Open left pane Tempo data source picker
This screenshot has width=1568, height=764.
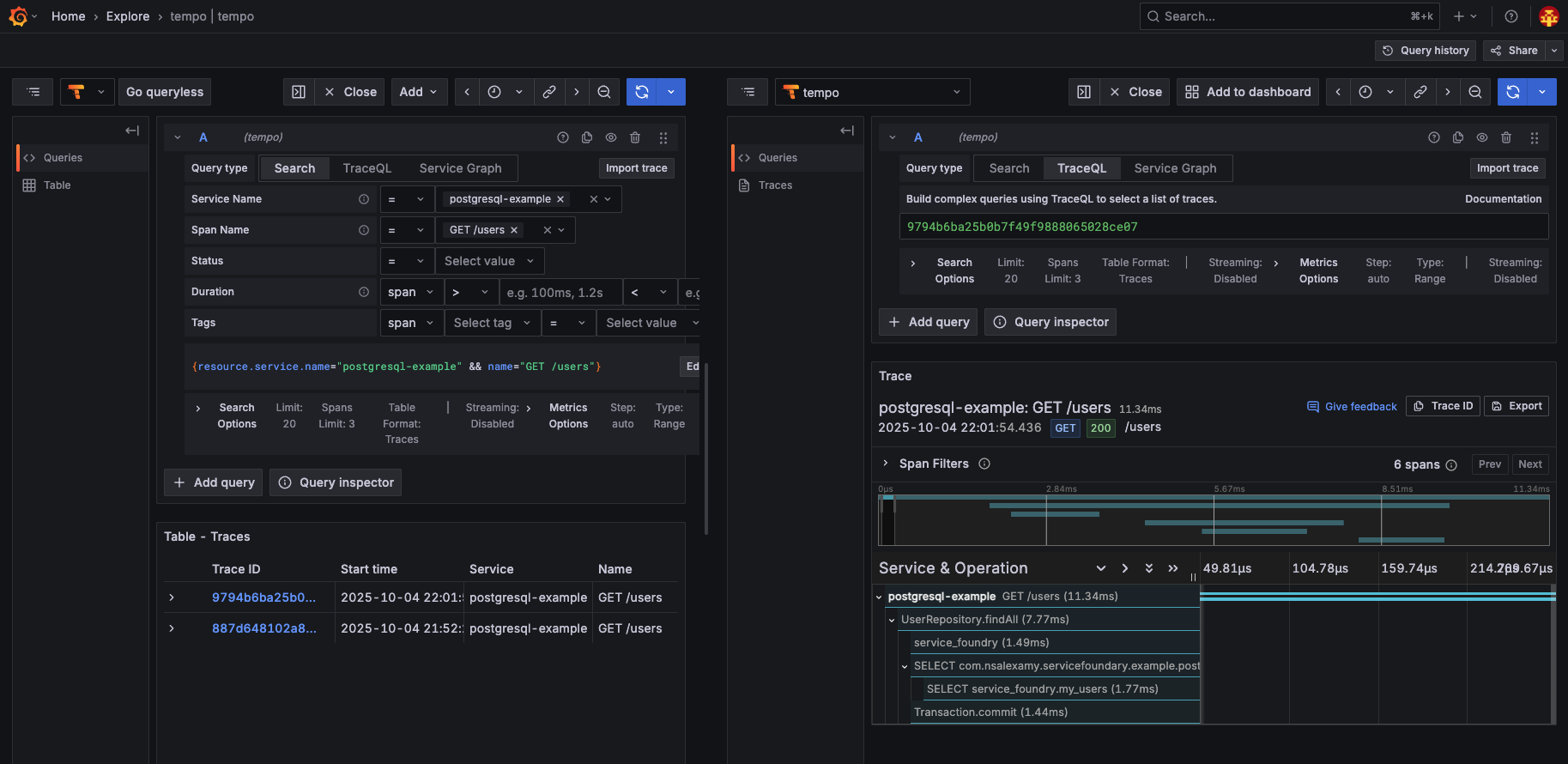click(88, 92)
